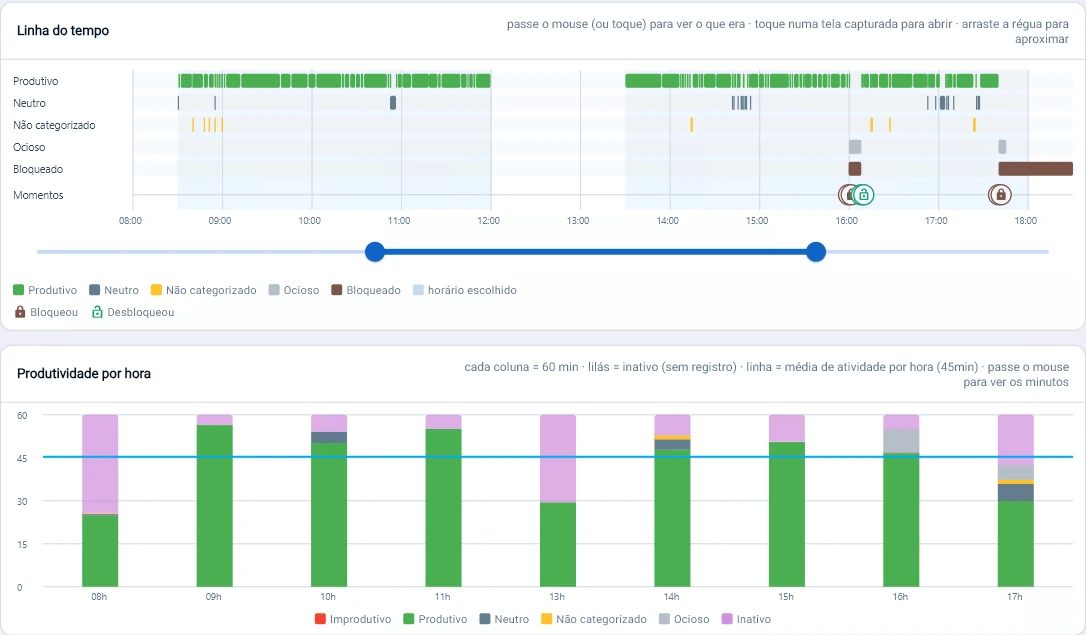Grab the left handle of the timeline range slider

[375, 252]
